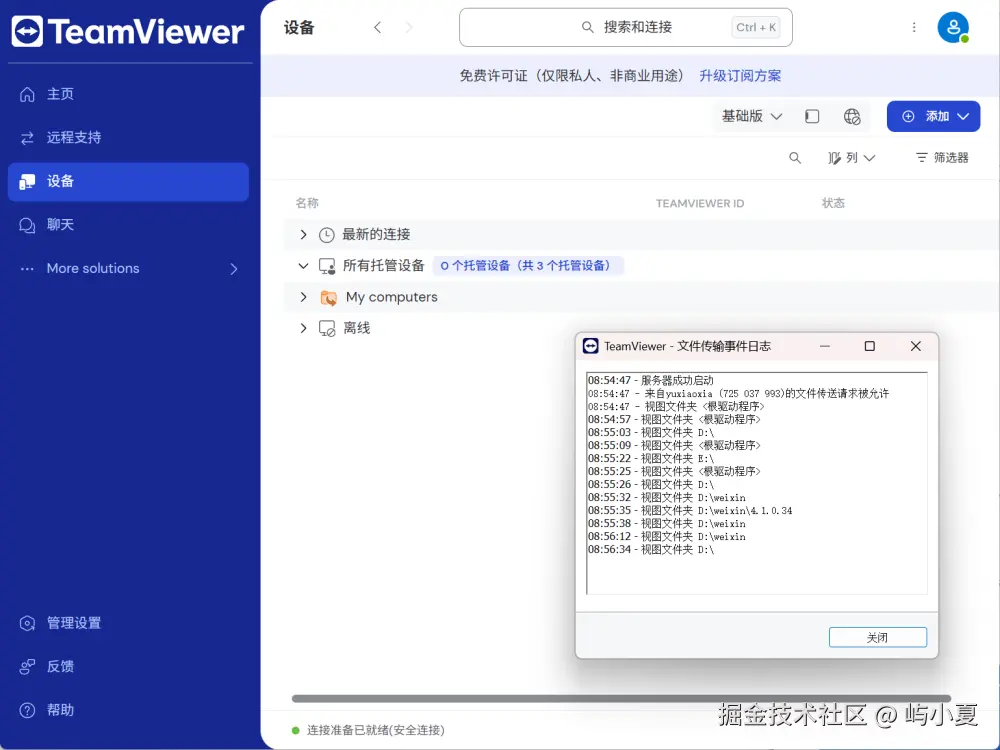Click the device list search magnifier
Image resolution: width=1000 pixels, height=750 pixels.
795,158
